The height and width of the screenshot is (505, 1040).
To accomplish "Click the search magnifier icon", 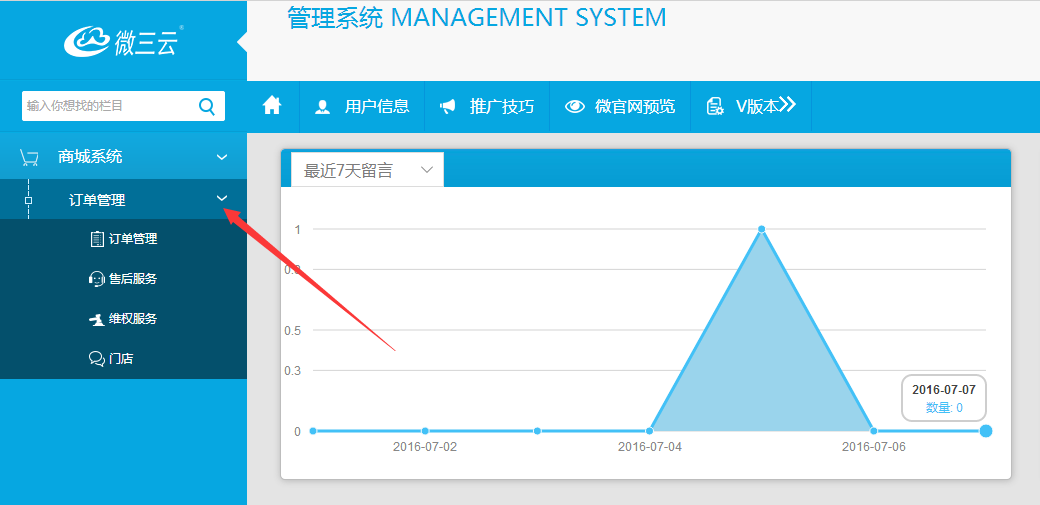I will click(x=207, y=106).
